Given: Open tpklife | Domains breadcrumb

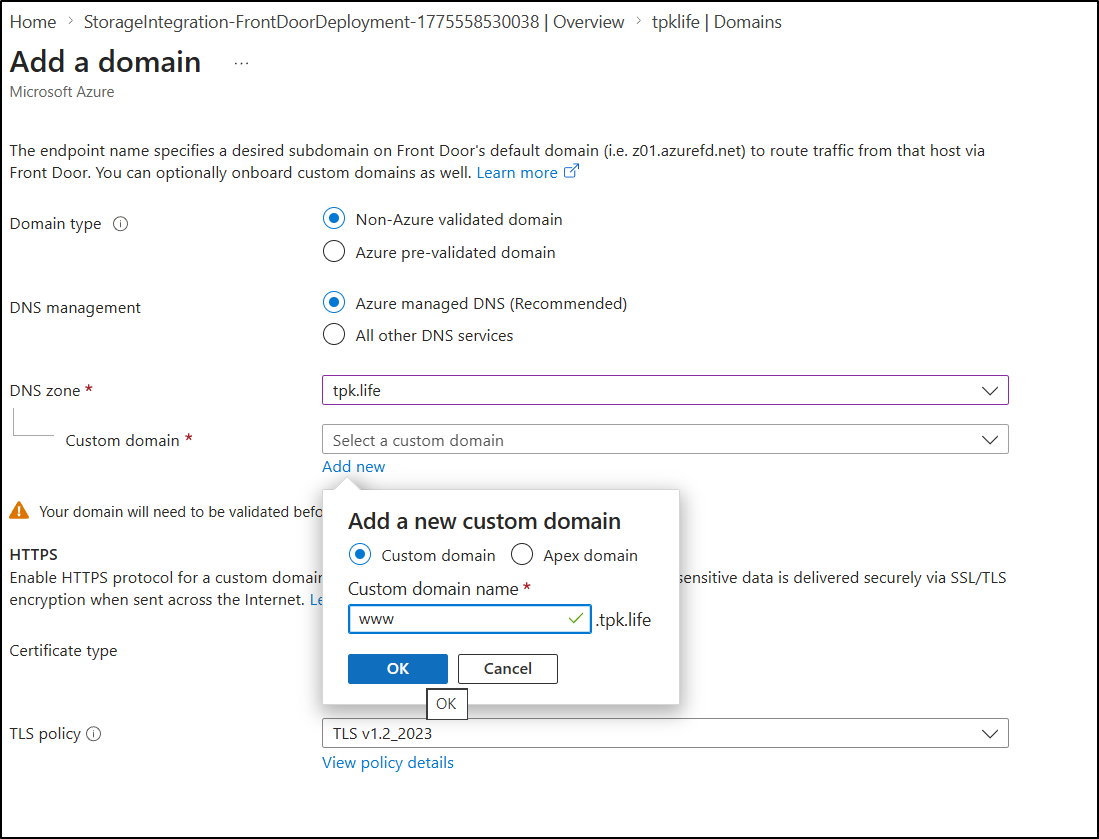Looking at the screenshot, I should [x=717, y=21].
